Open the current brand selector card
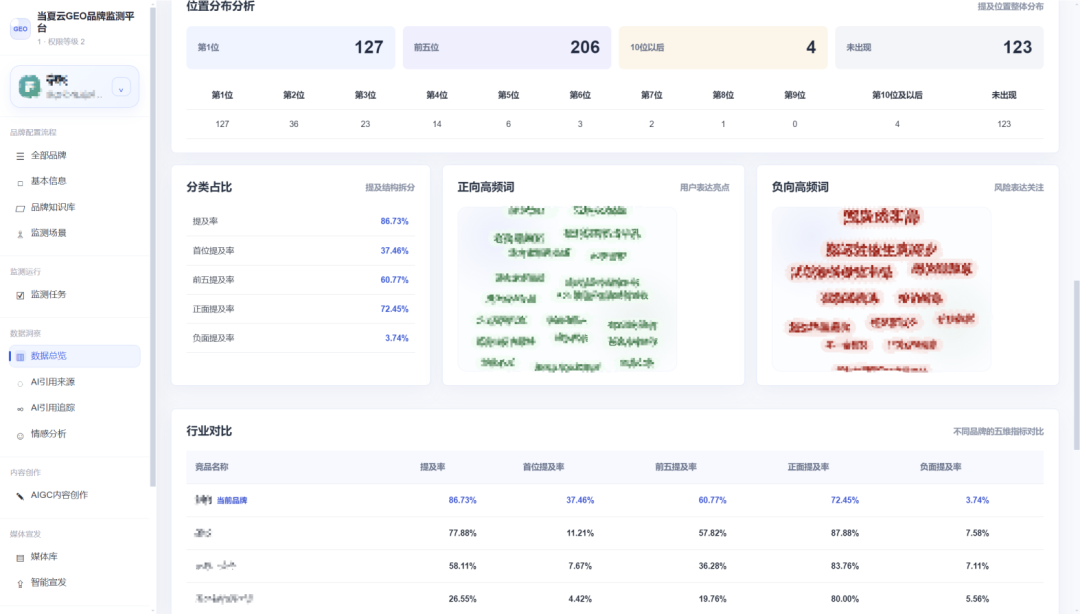The width and height of the screenshot is (1080, 614). (74, 87)
